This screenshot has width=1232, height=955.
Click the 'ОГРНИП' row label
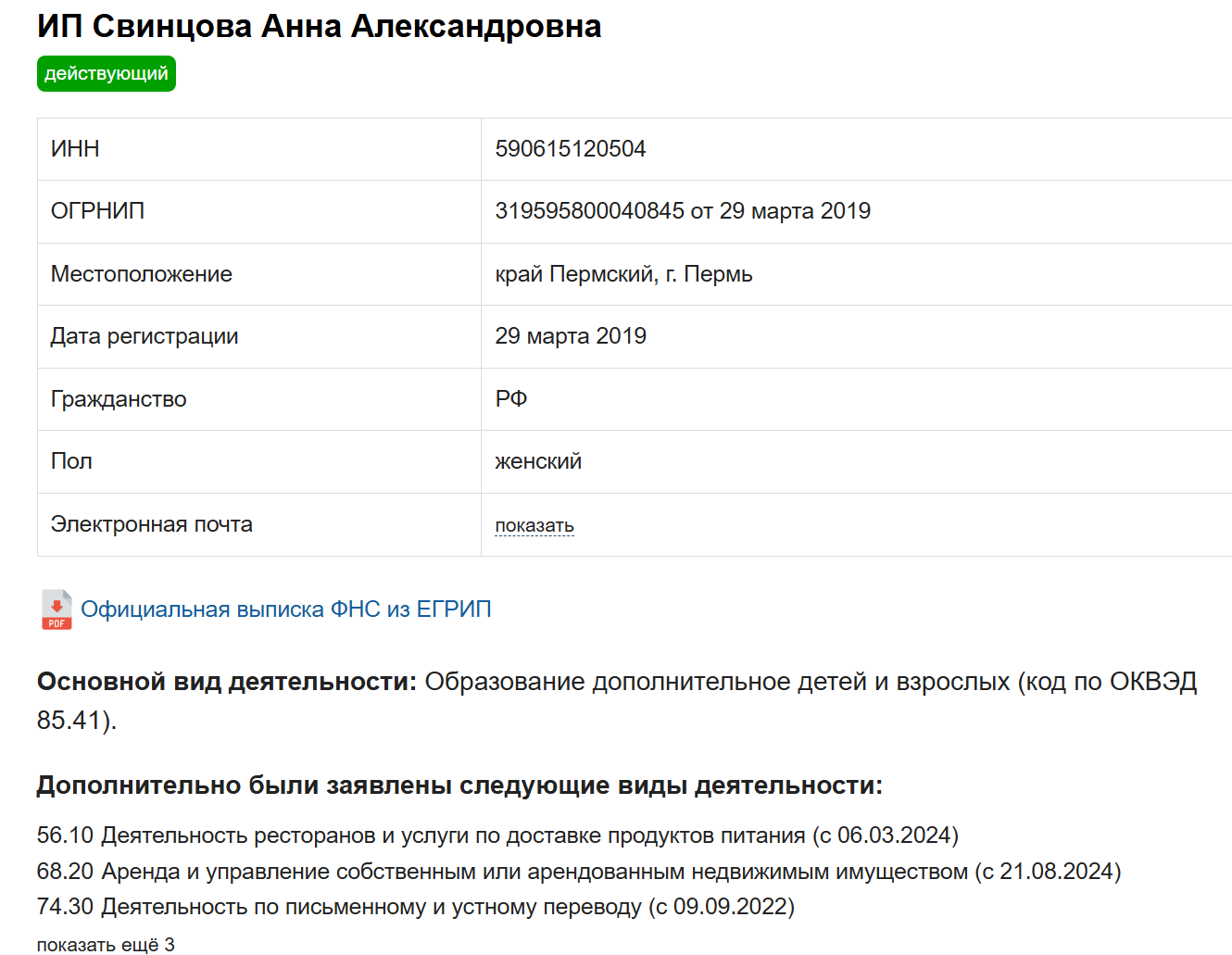[97, 211]
